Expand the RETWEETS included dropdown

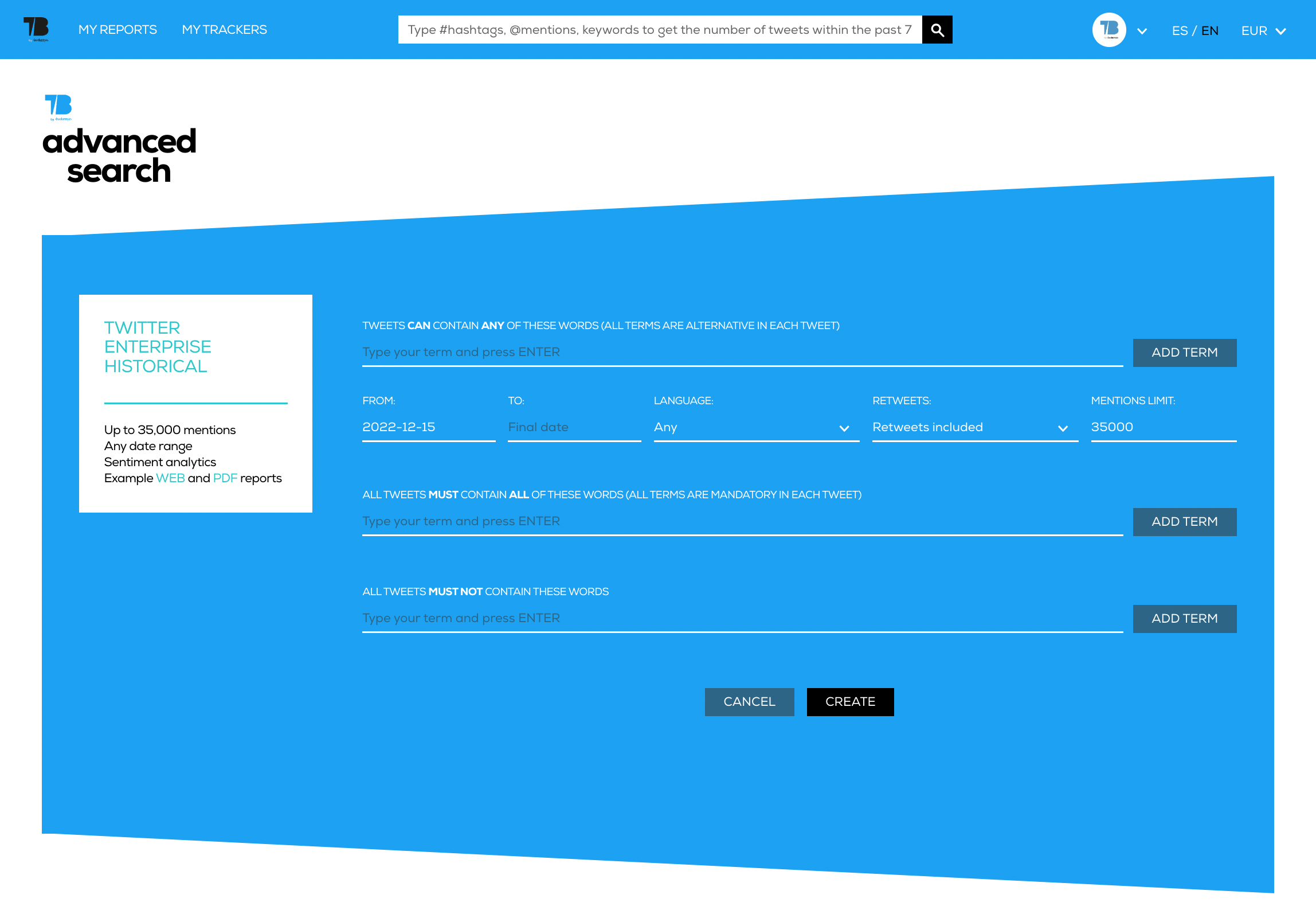pos(1063,427)
